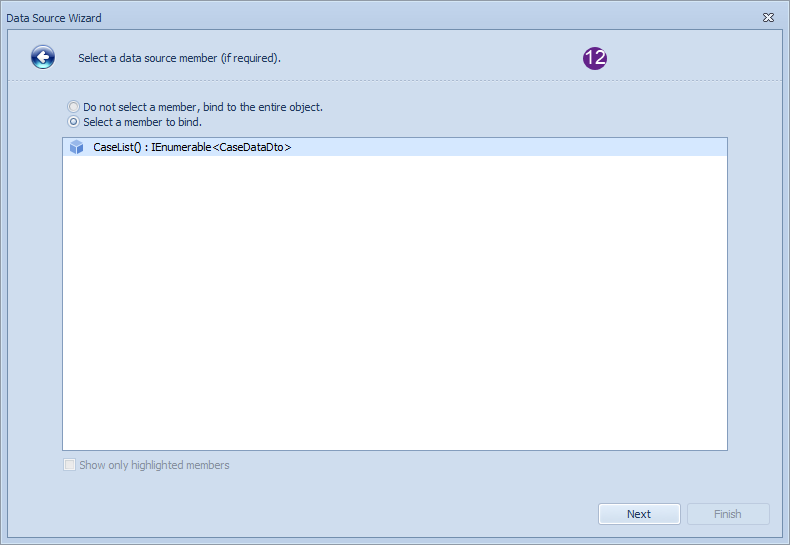This screenshot has width=790, height=545.
Task: Click empty white area of the member list
Action: pyautogui.click(x=394, y=302)
